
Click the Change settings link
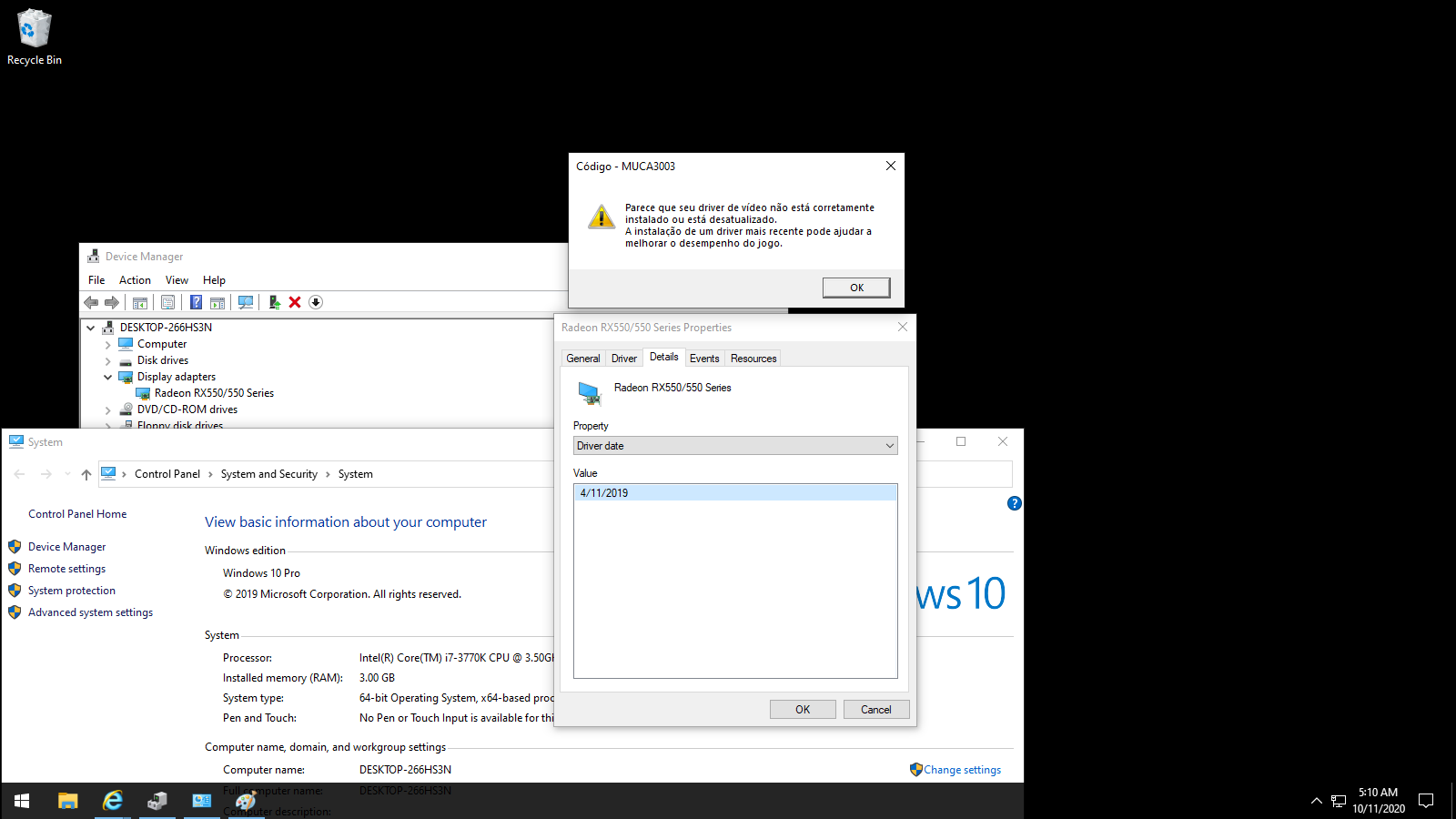pos(962,770)
